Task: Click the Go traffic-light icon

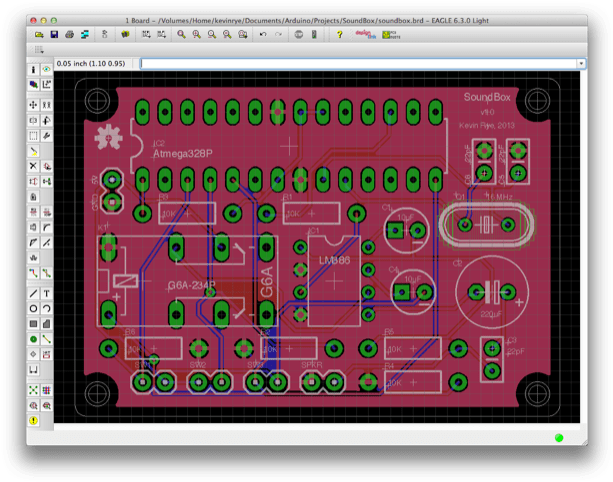Action: (x=314, y=35)
